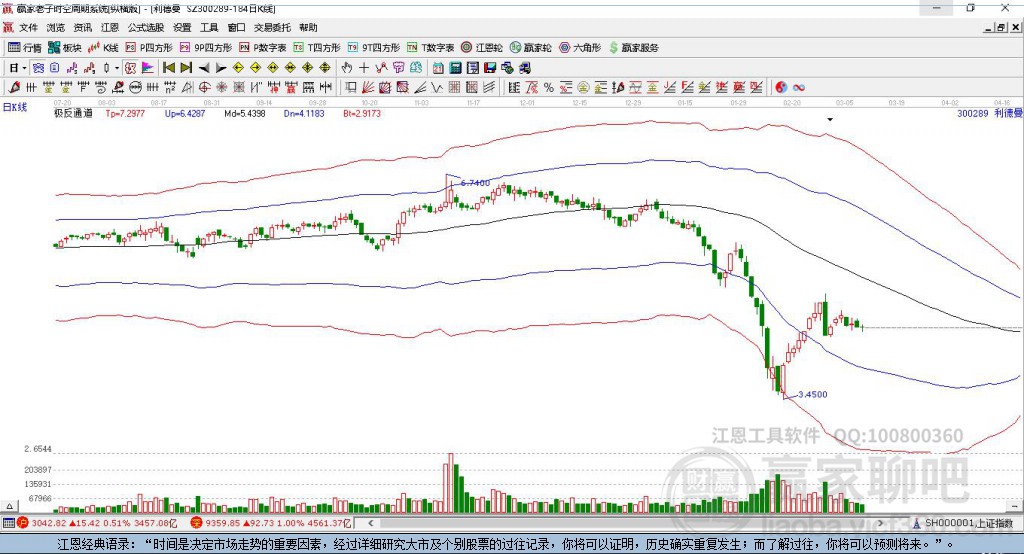Click the red yin-yang icon
The height and width of the screenshot is (554, 1024).
click(781, 87)
